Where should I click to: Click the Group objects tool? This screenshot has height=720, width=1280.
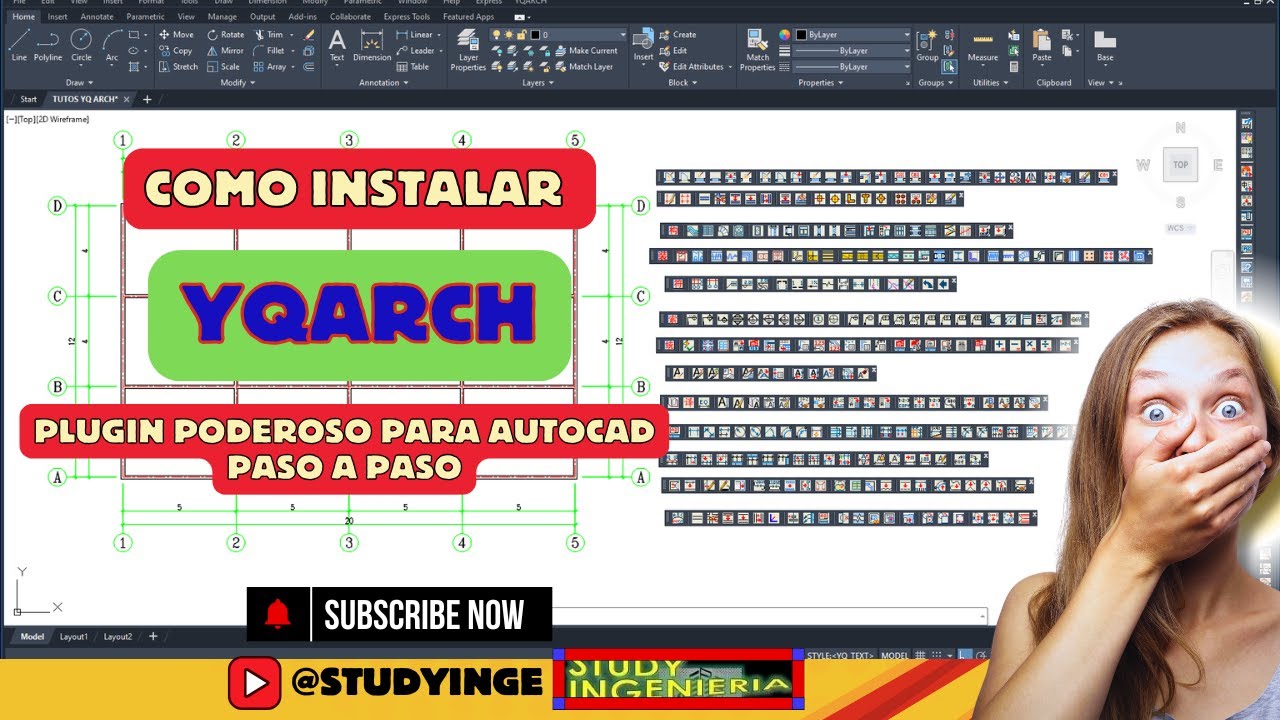(x=927, y=46)
